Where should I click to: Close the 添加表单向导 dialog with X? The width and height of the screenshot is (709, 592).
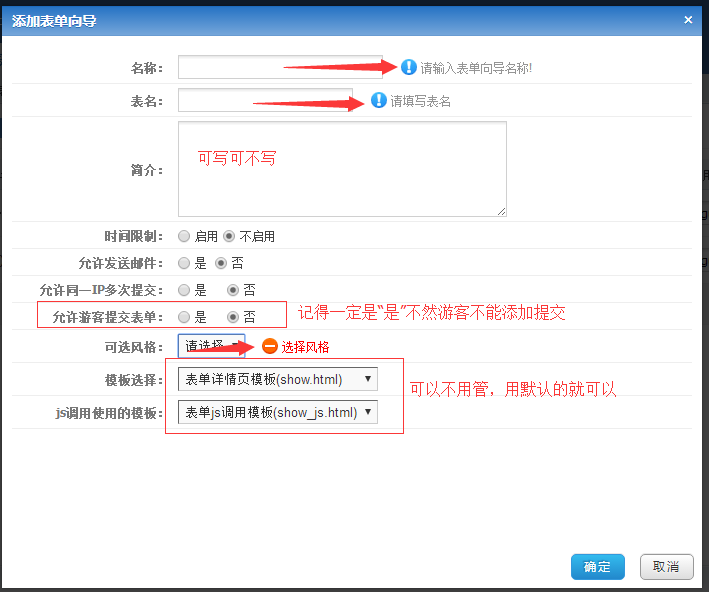pyautogui.click(x=687, y=19)
